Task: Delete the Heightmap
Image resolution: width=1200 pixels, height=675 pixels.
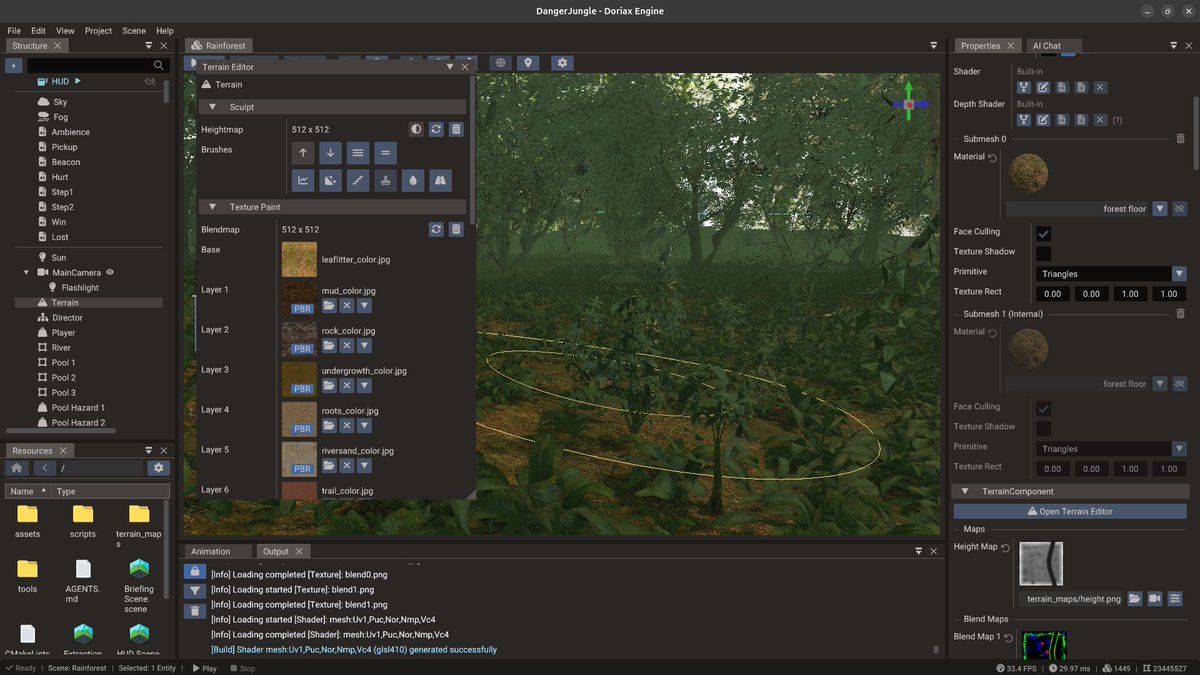Action: (456, 129)
